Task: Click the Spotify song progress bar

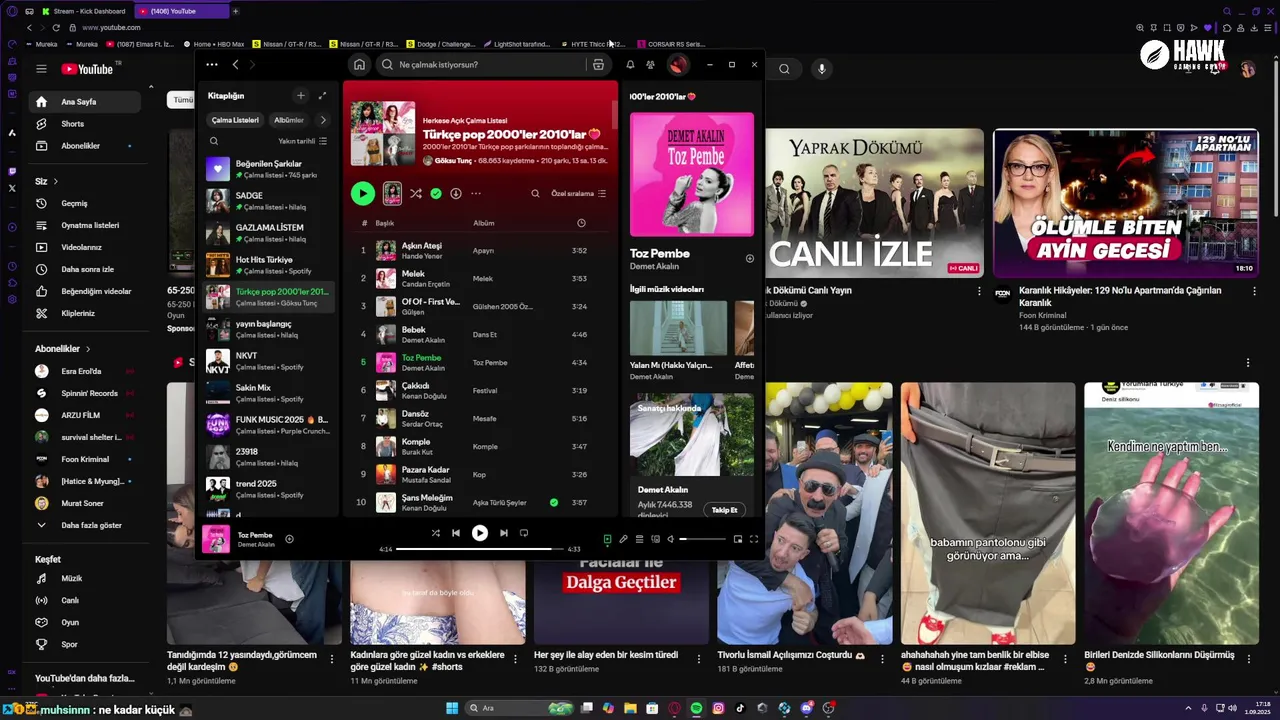Action: 478,549
